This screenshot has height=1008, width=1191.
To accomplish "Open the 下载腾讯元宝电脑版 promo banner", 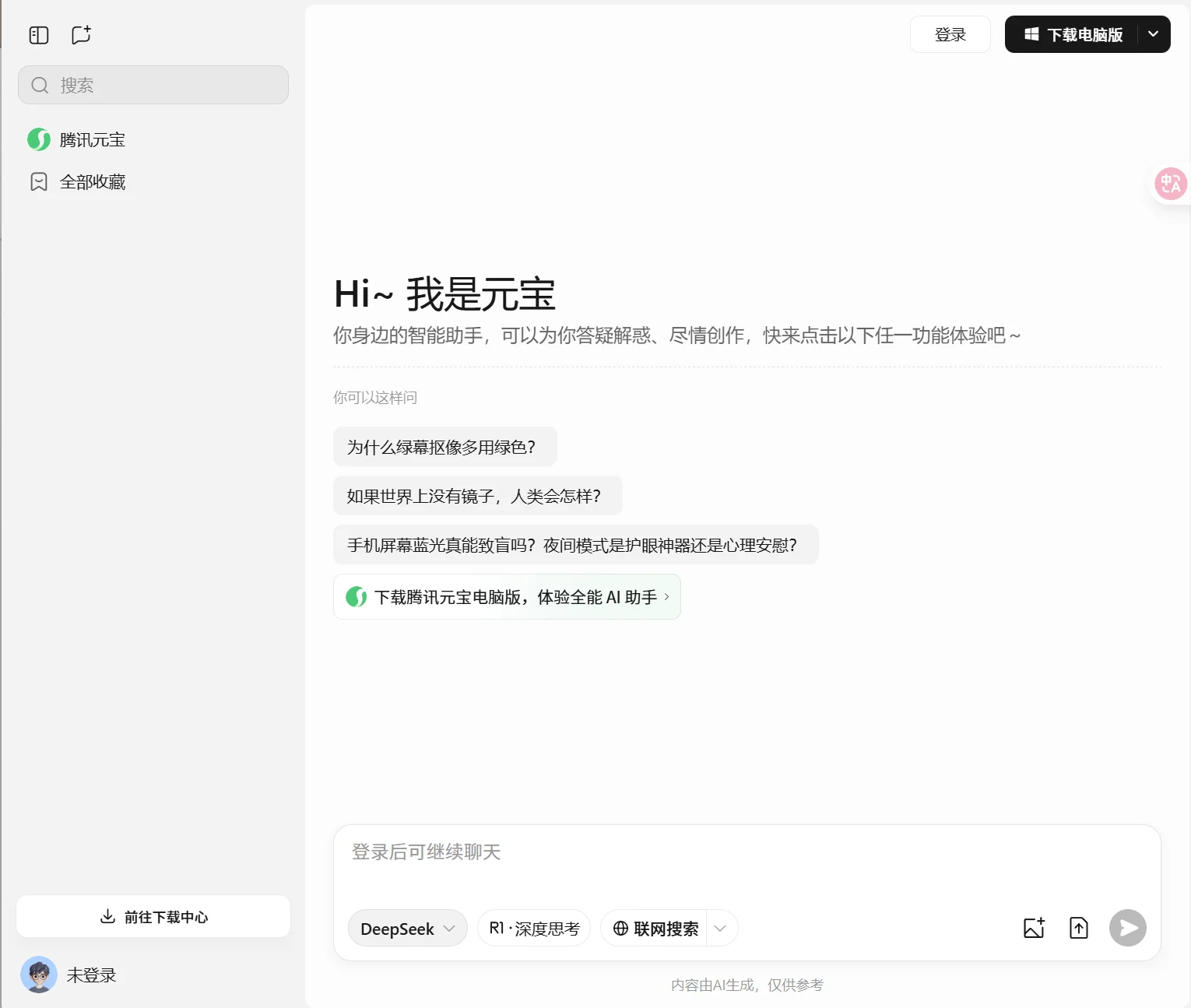I will tap(507, 597).
